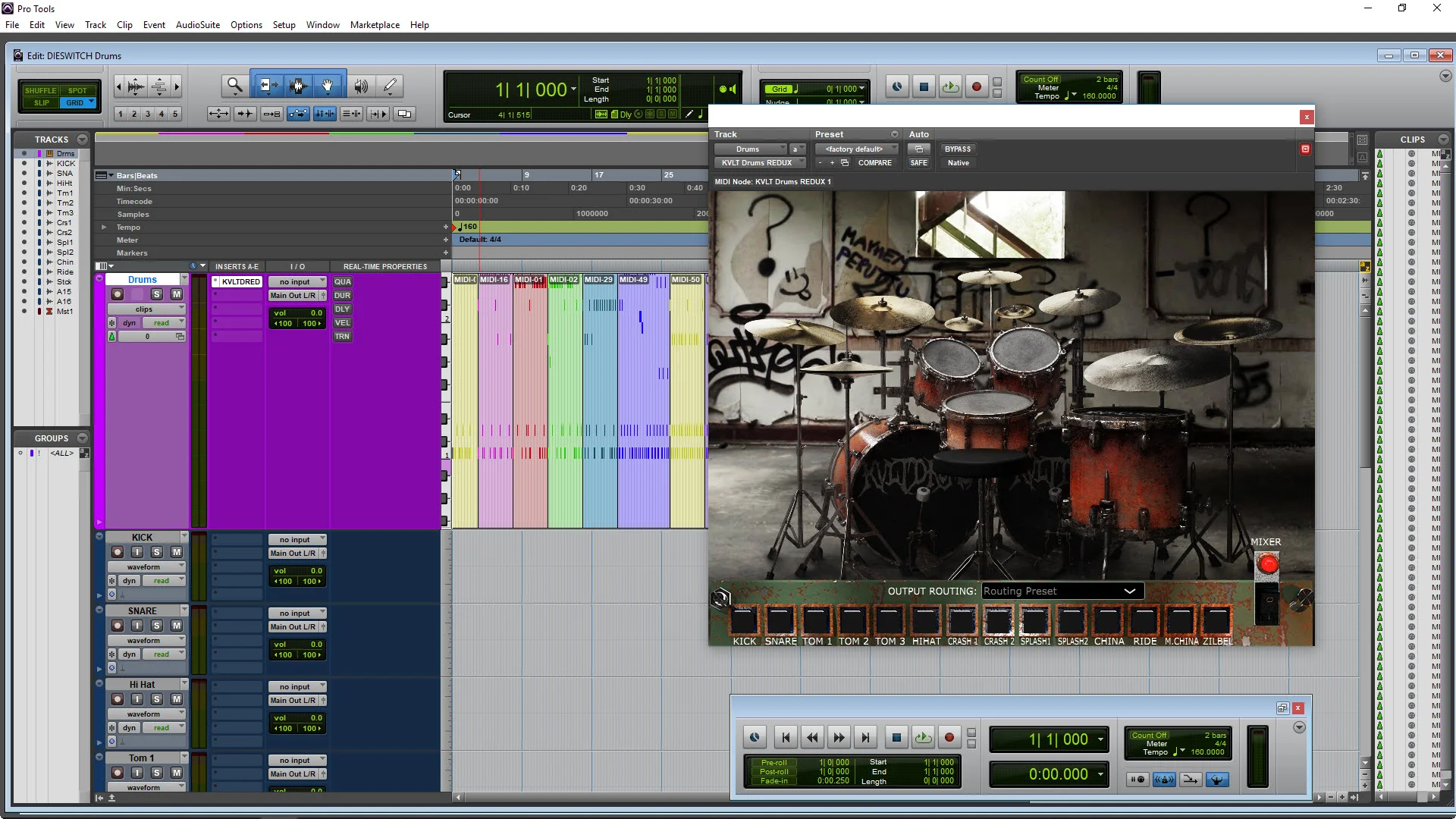The image size is (1456, 819).
Task: Click Return to Zero in Transport window
Action: click(785, 737)
